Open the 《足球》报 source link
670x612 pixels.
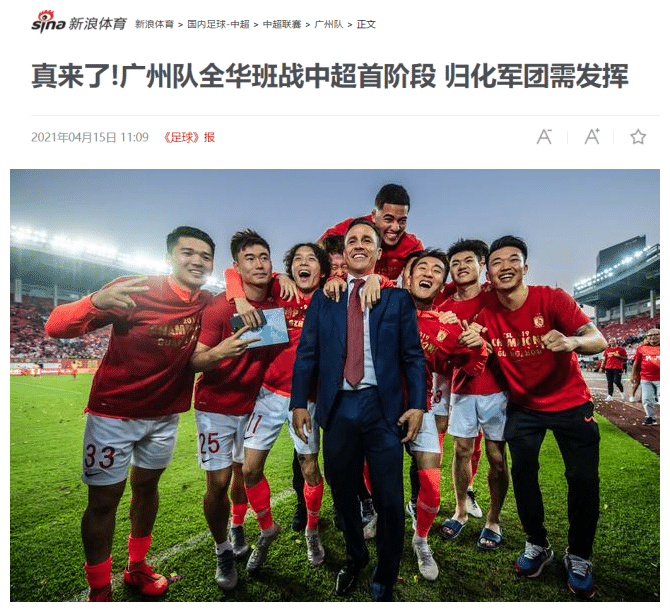pyautogui.click(x=189, y=137)
